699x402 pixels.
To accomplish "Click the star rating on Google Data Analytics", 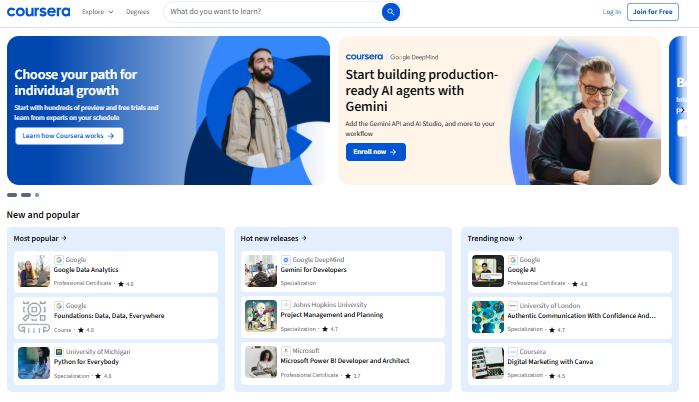I will 125,284.
